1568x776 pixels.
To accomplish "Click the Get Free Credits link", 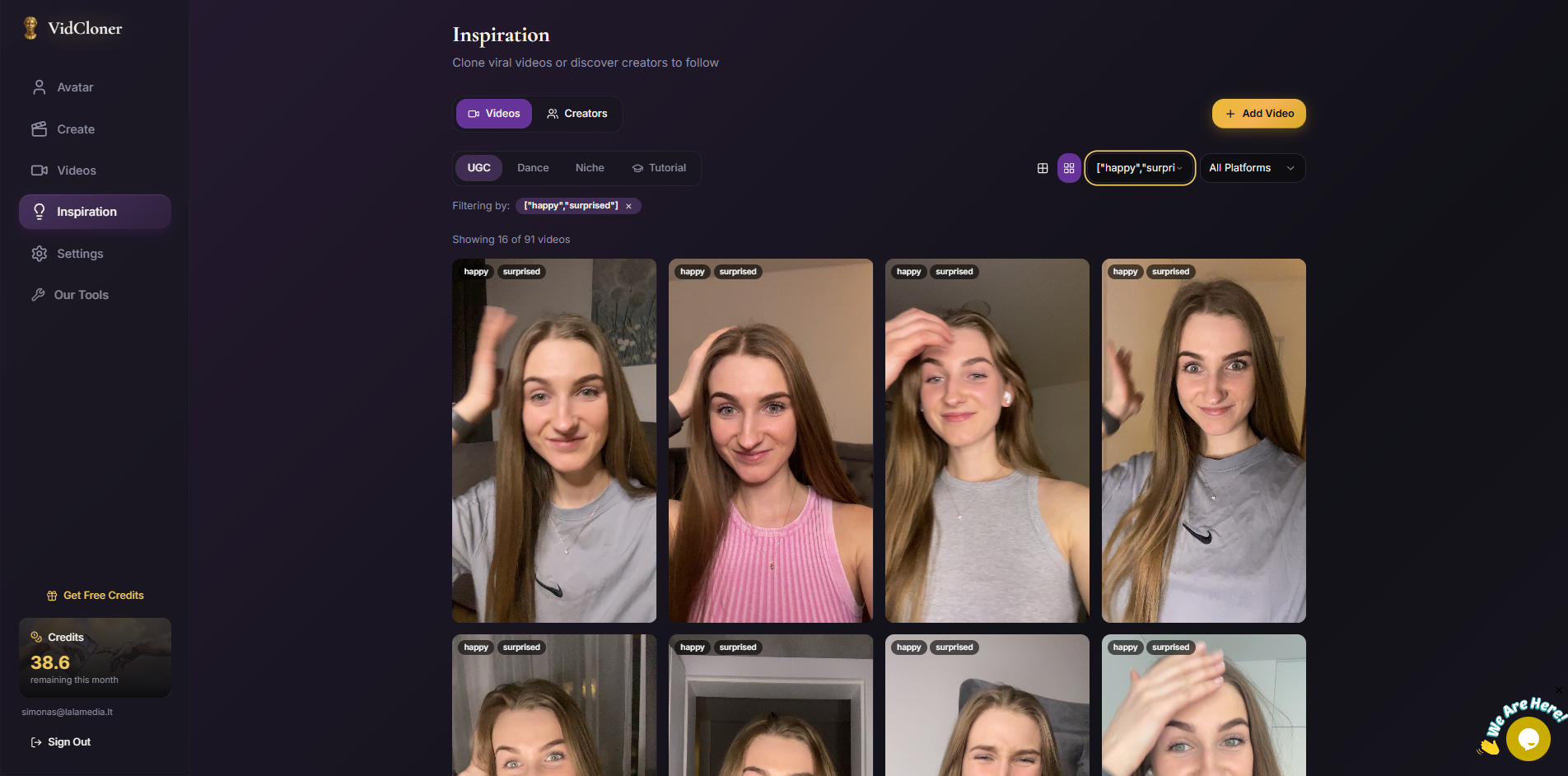I will point(95,595).
